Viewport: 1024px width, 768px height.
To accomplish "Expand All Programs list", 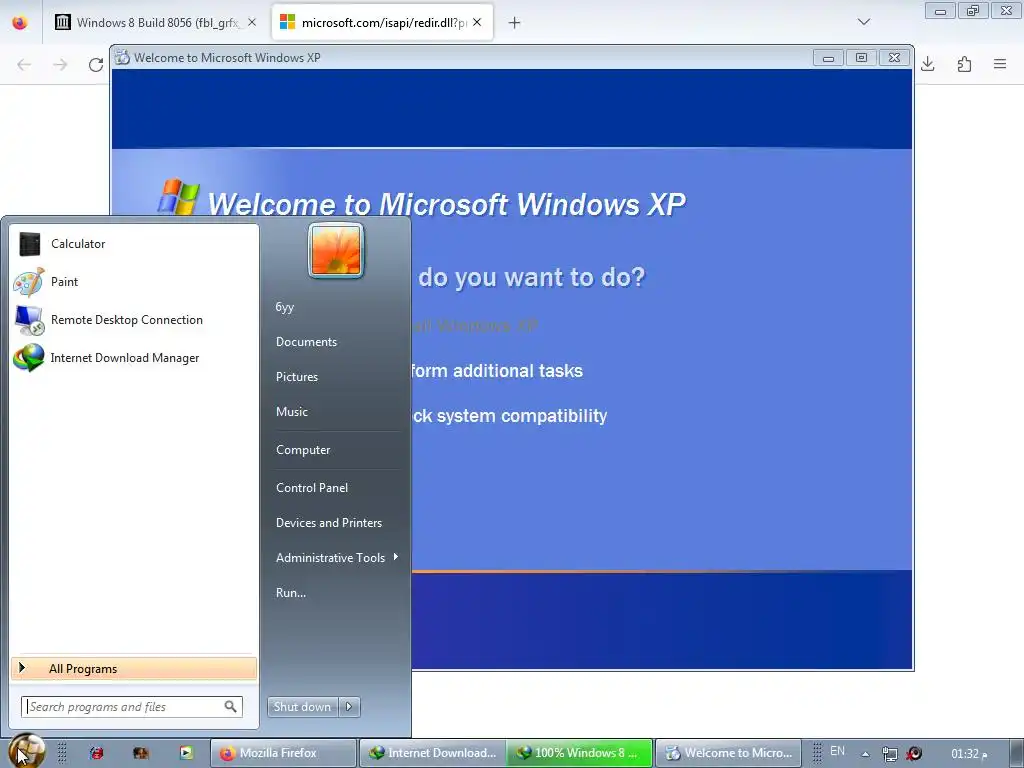I will [134, 669].
